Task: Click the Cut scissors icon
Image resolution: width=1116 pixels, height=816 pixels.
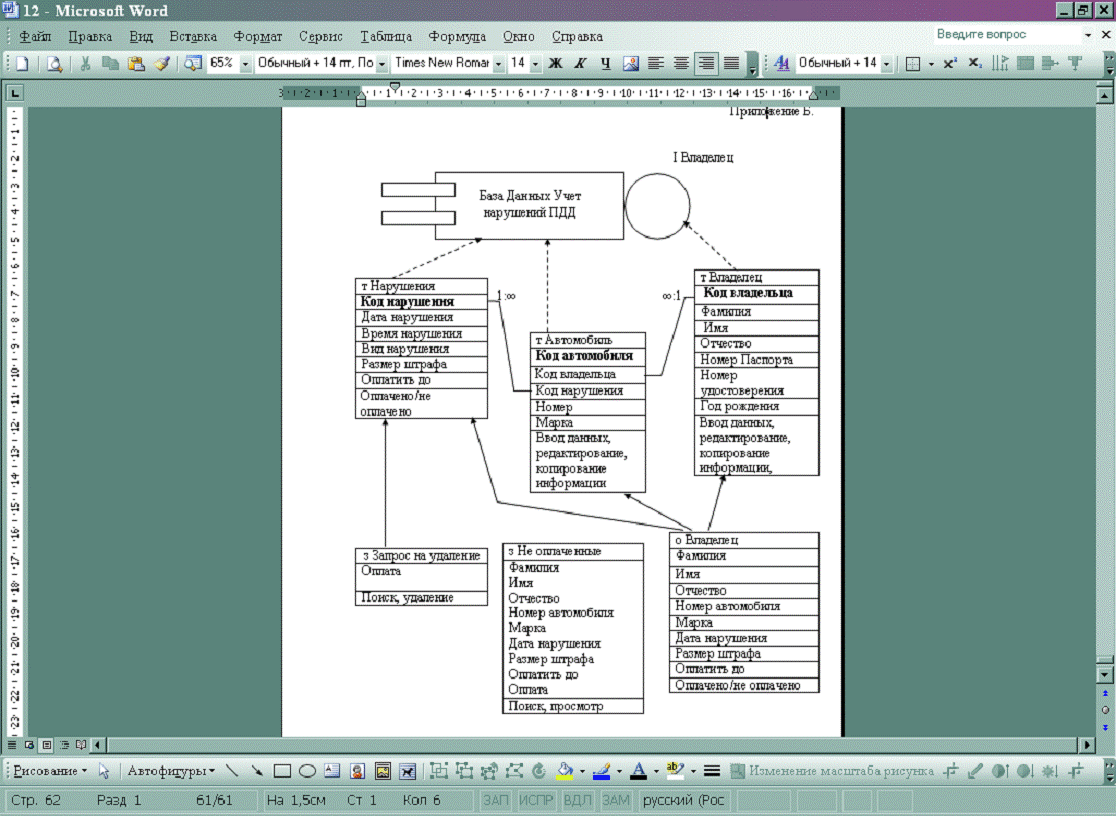Action: tap(86, 63)
